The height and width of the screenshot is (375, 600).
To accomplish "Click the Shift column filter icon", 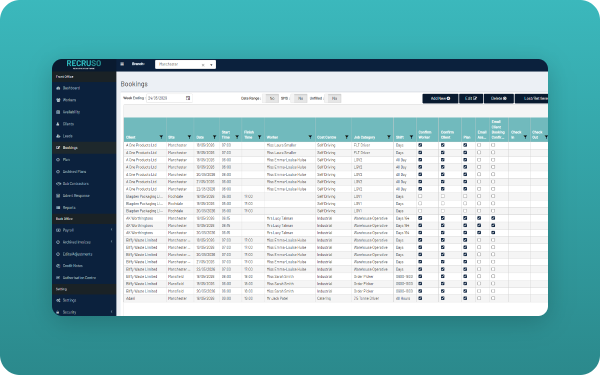I will (411, 137).
